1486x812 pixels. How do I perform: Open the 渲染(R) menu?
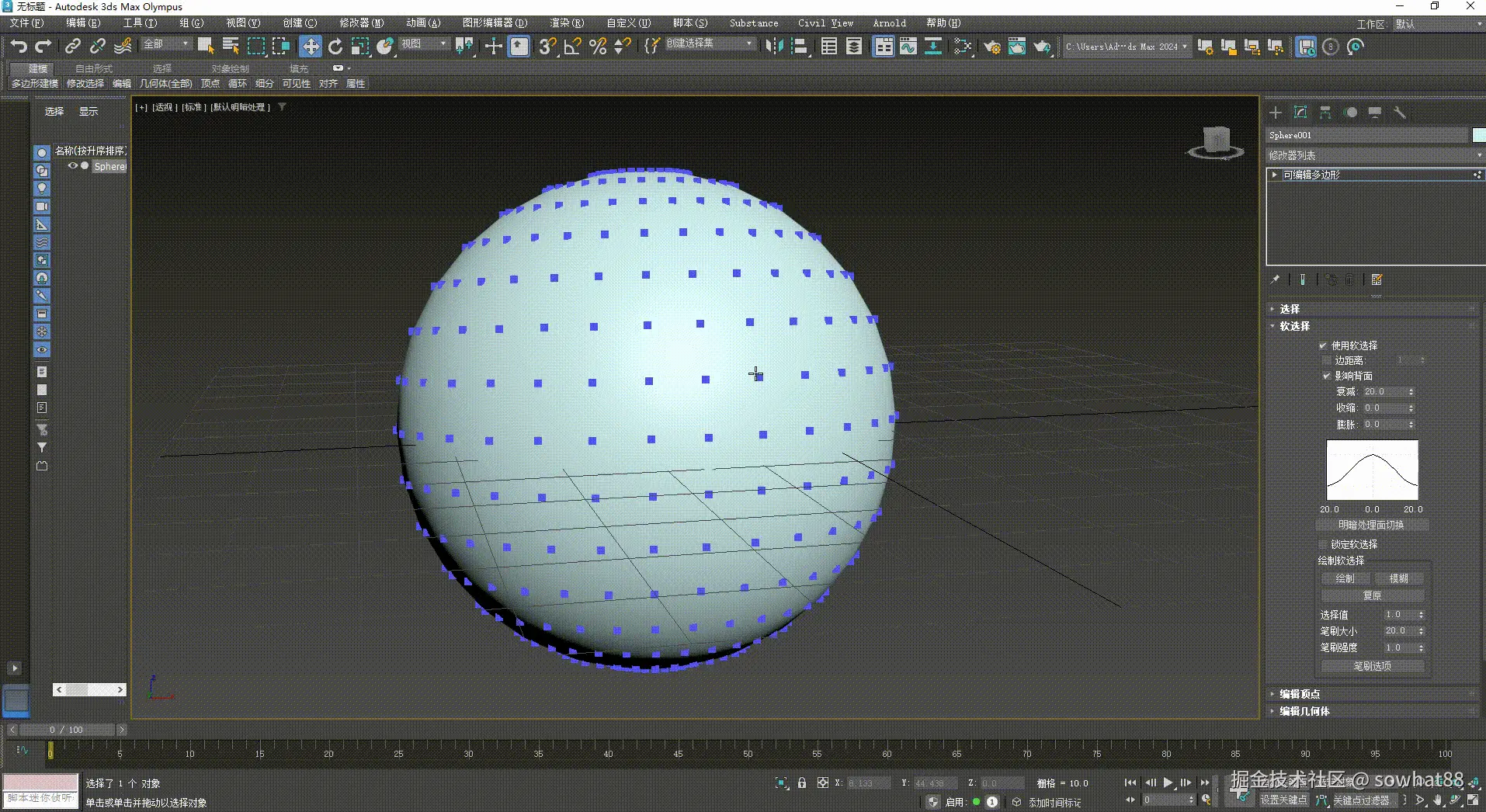[567, 23]
